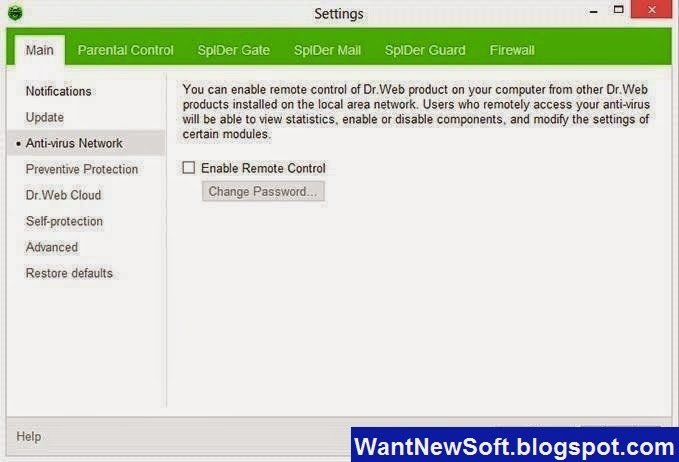679x462 pixels.
Task: Open the Self-protection section
Action: coord(64,221)
